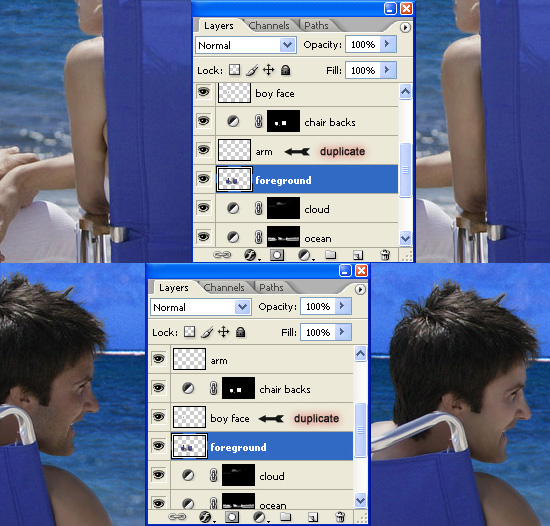Toggle visibility of upper panel's cloud layer

click(x=203, y=208)
